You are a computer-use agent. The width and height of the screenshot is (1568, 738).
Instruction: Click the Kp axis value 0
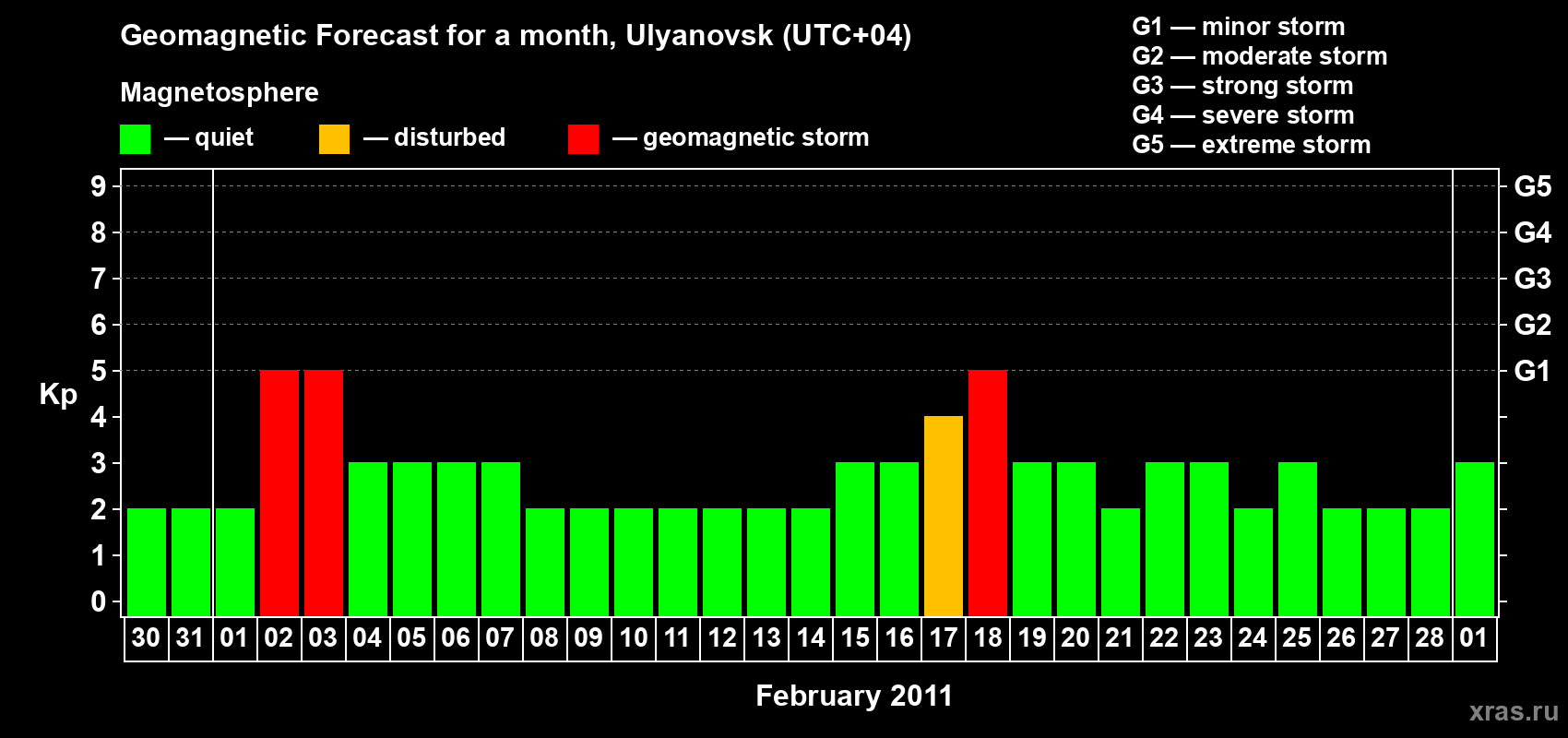[x=98, y=601]
